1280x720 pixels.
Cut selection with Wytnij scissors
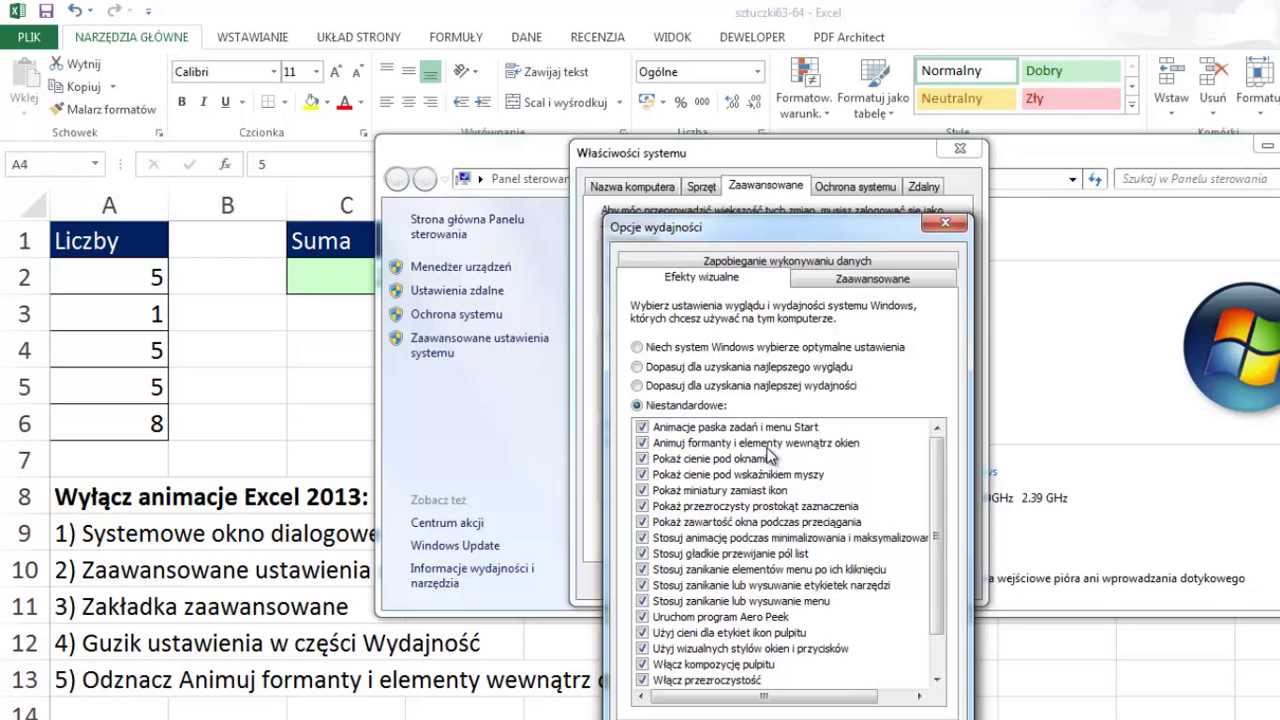tap(76, 64)
